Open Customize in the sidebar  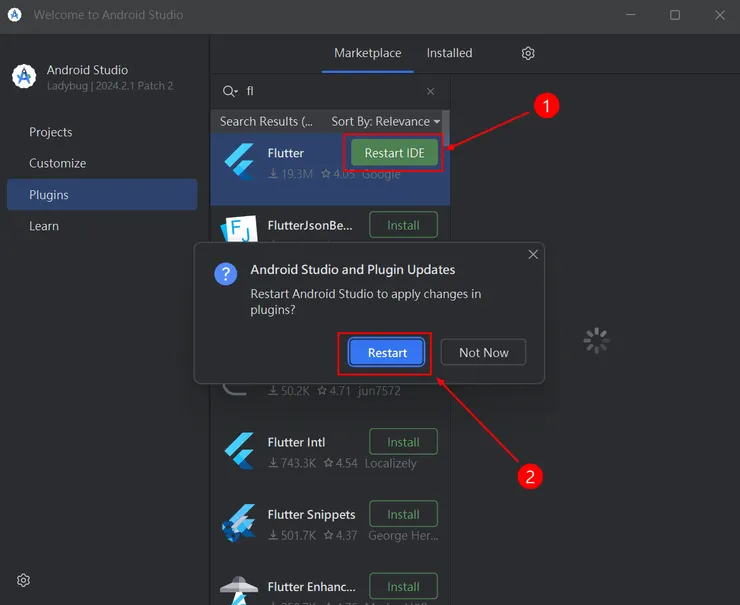click(x=58, y=163)
